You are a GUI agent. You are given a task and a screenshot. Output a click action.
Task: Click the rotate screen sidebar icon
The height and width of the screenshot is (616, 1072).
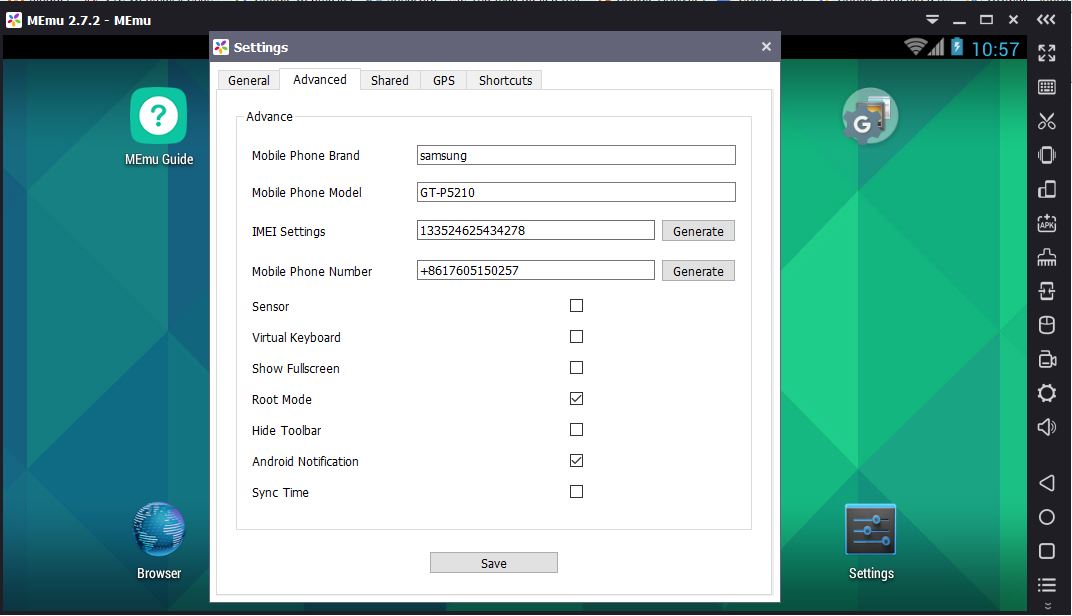click(x=1046, y=189)
